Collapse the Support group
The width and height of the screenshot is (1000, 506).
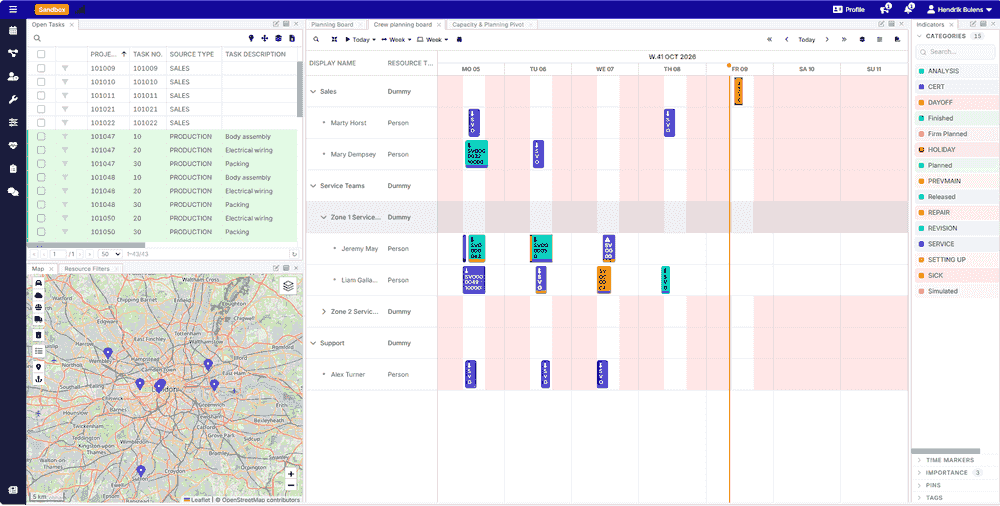[x=313, y=343]
